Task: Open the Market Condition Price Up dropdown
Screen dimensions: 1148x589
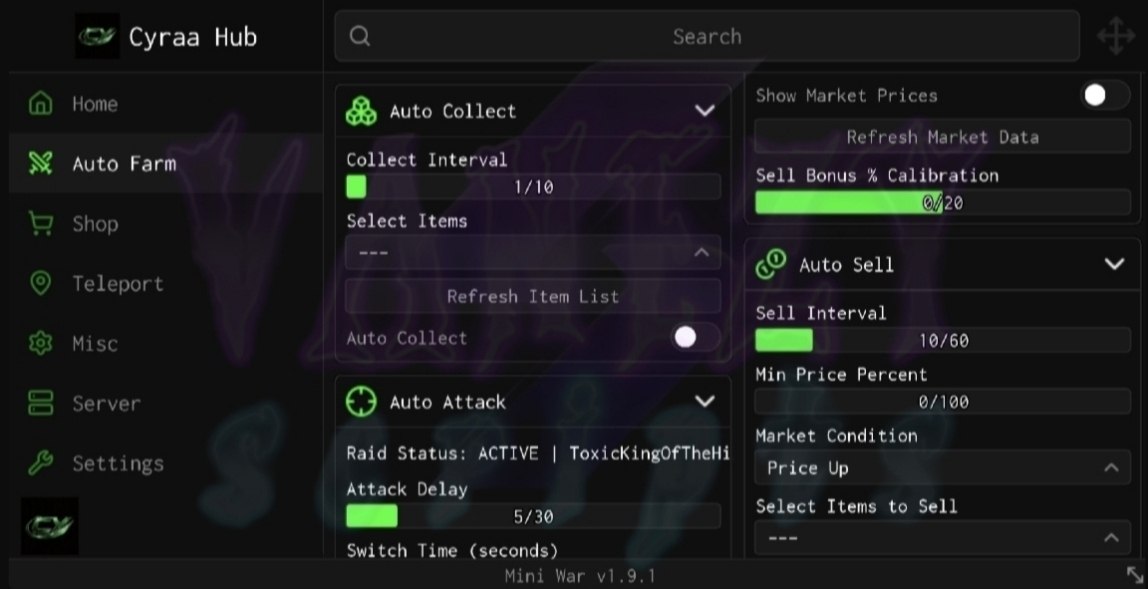Action: [x=942, y=468]
